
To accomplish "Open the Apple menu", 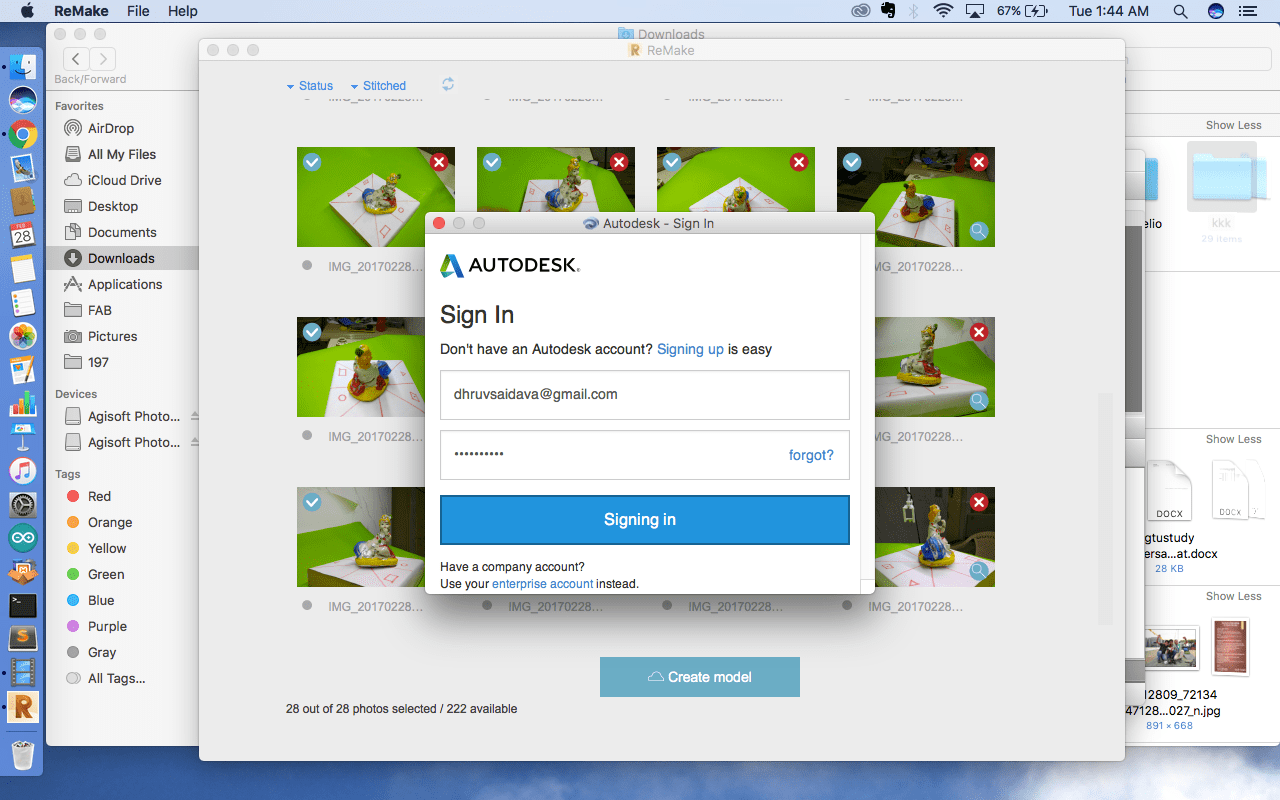I will pos(28,11).
